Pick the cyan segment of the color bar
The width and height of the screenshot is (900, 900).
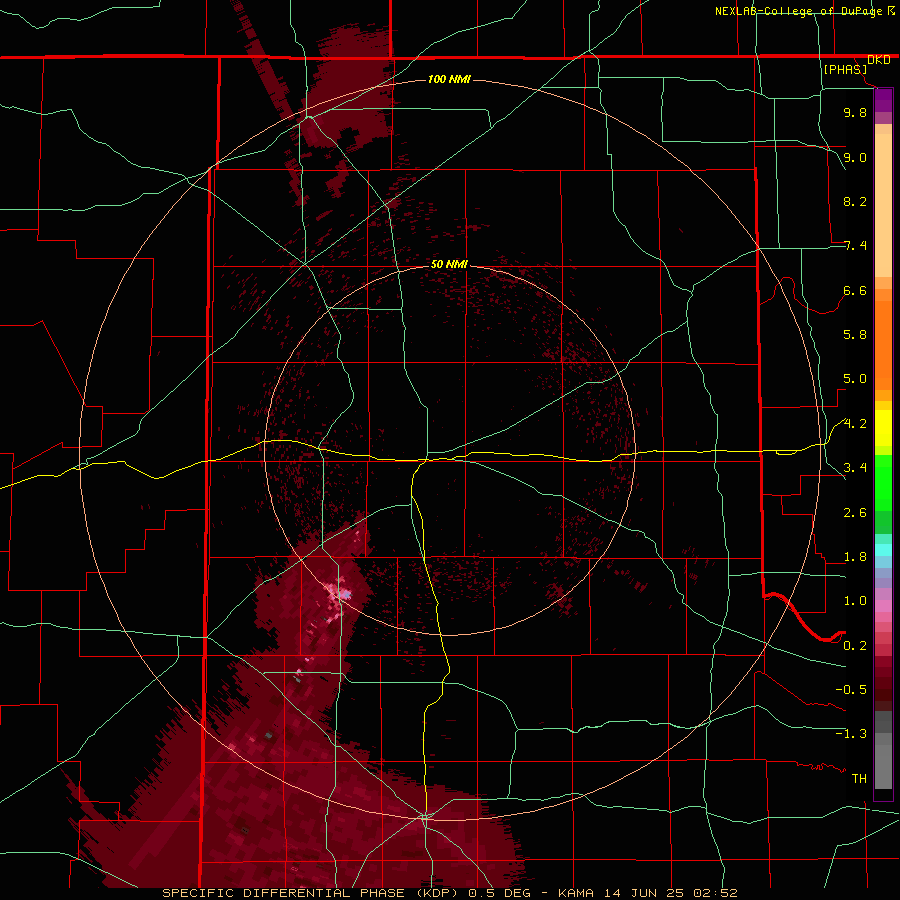(883, 550)
